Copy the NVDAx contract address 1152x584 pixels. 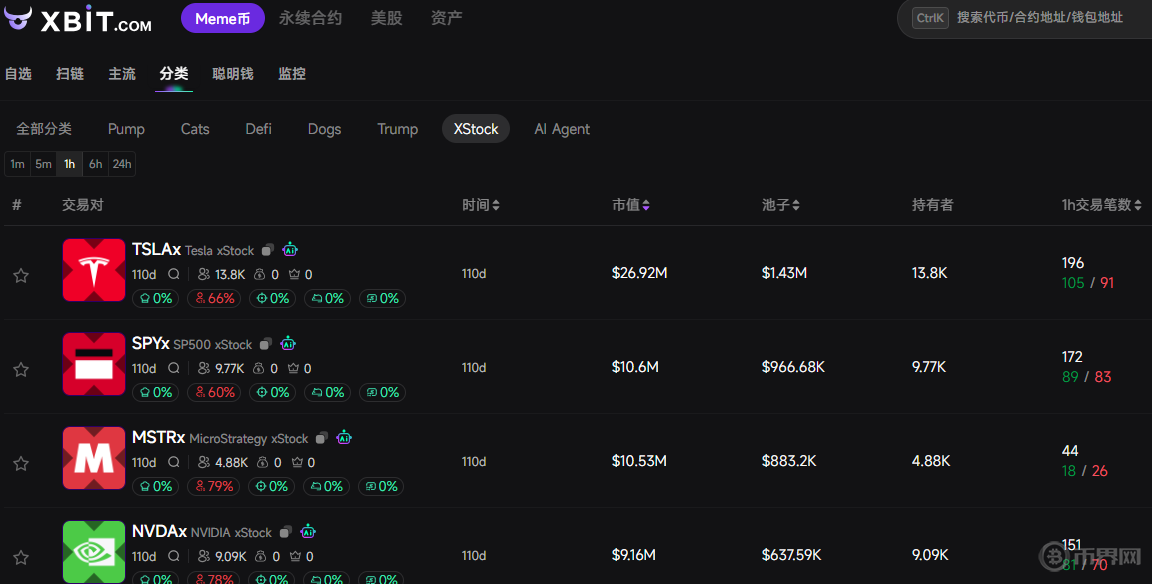click(285, 532)
